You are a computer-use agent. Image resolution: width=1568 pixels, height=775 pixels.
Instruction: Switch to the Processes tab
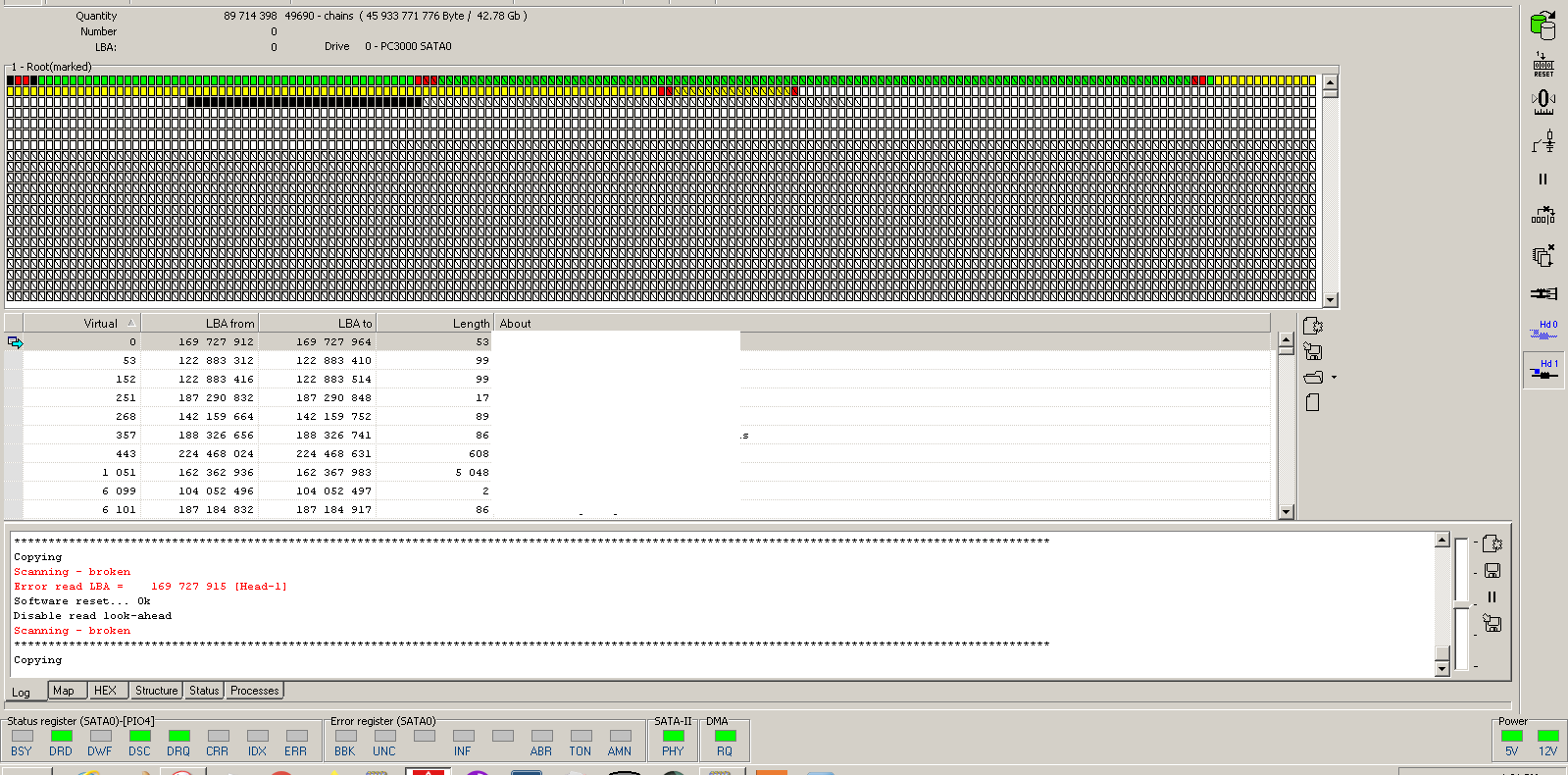point(255,691)
